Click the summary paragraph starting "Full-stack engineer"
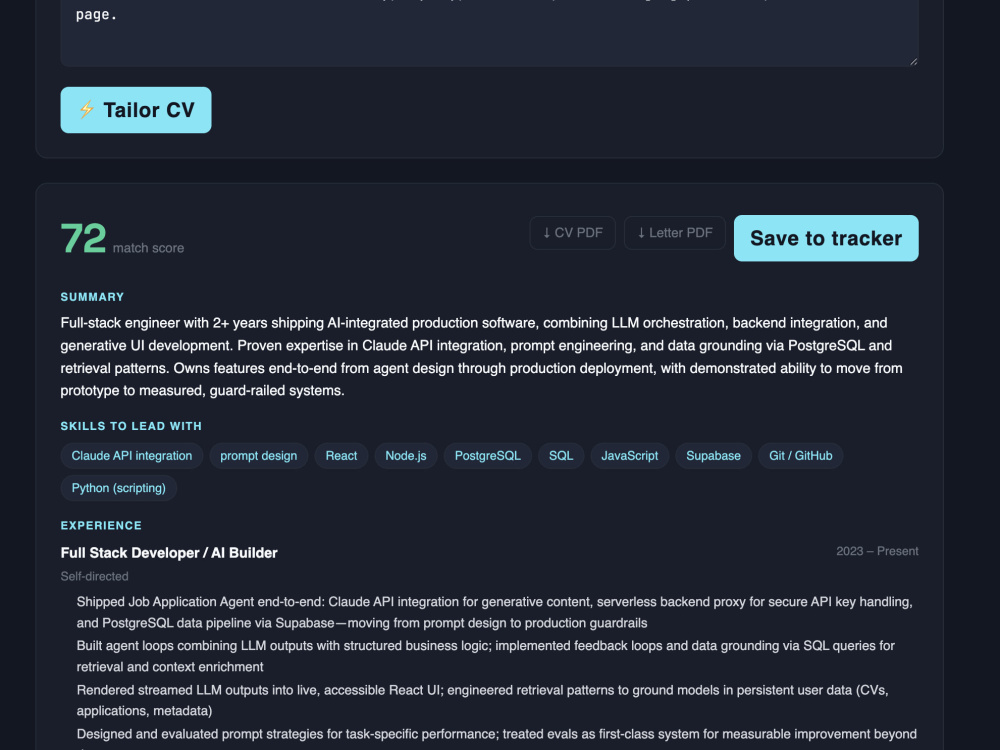Viewport: 1000px width, 750px height. pos(482,357)
